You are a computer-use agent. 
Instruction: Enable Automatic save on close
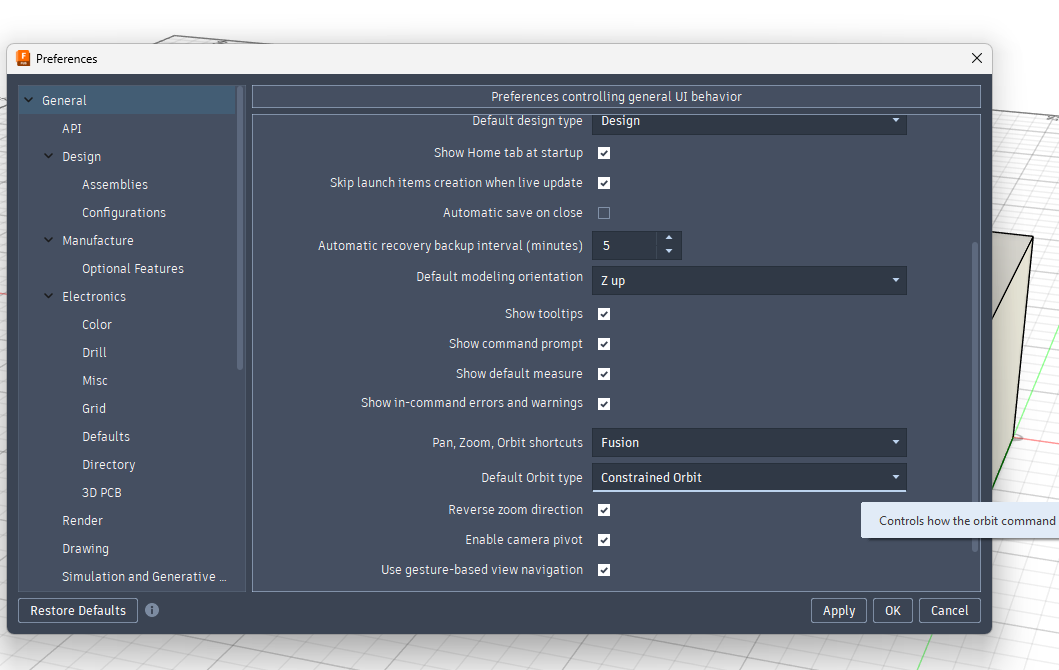604,213
